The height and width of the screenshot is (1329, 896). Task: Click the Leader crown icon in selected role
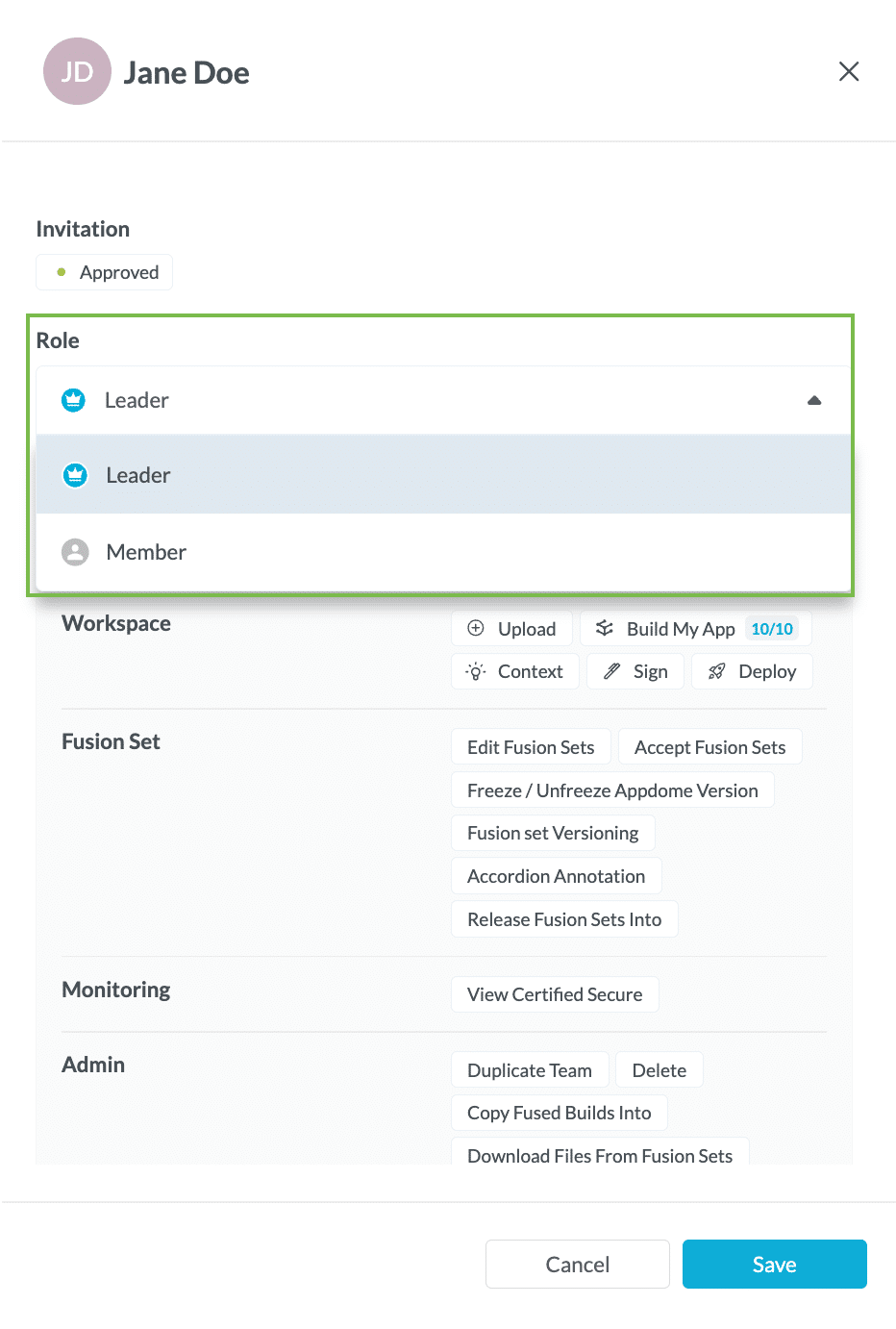[73, 400]
